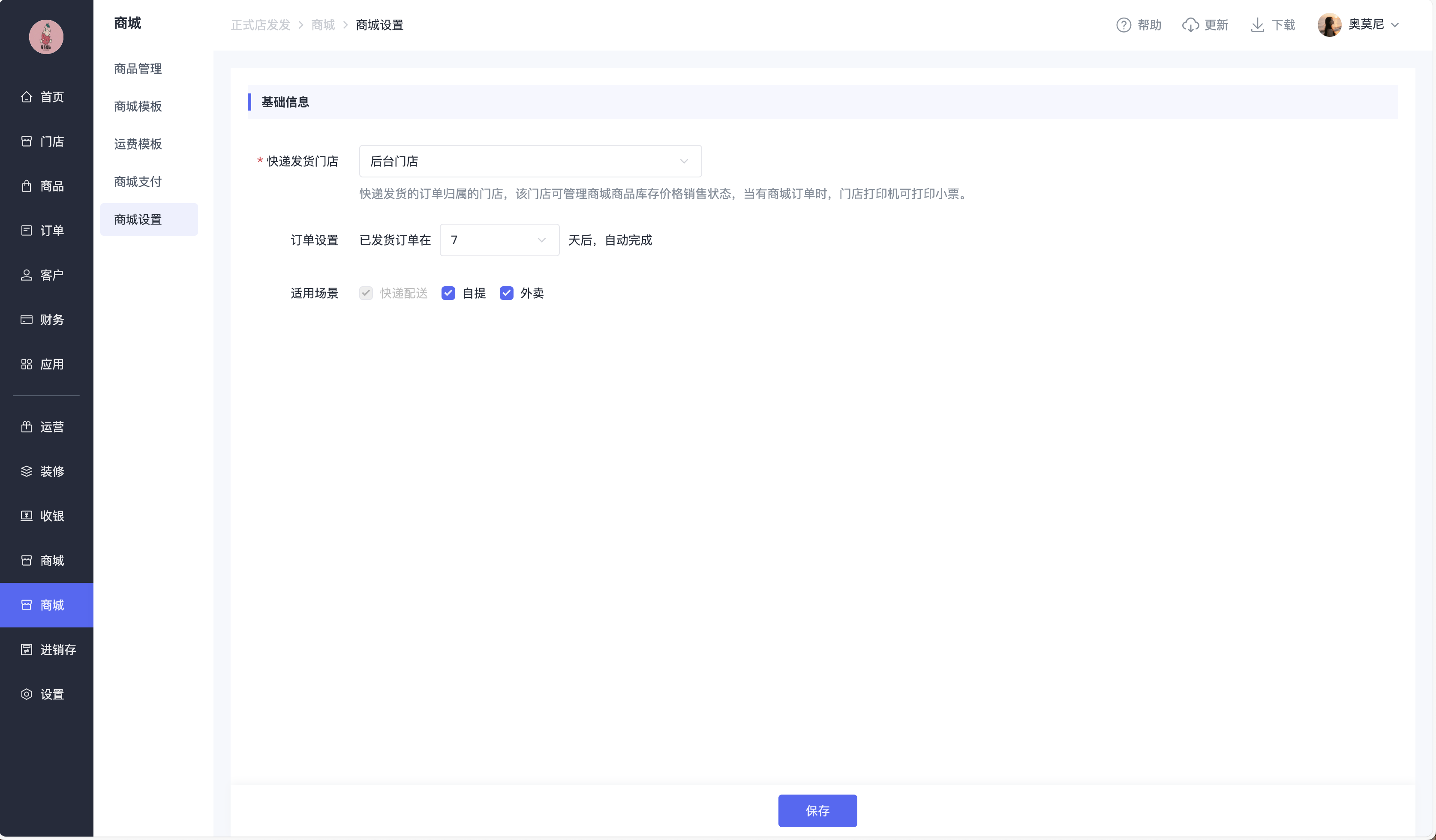1436x840 pixels.
Task: Click the 首页 sidebar label
Action: (x=52, y=97)
